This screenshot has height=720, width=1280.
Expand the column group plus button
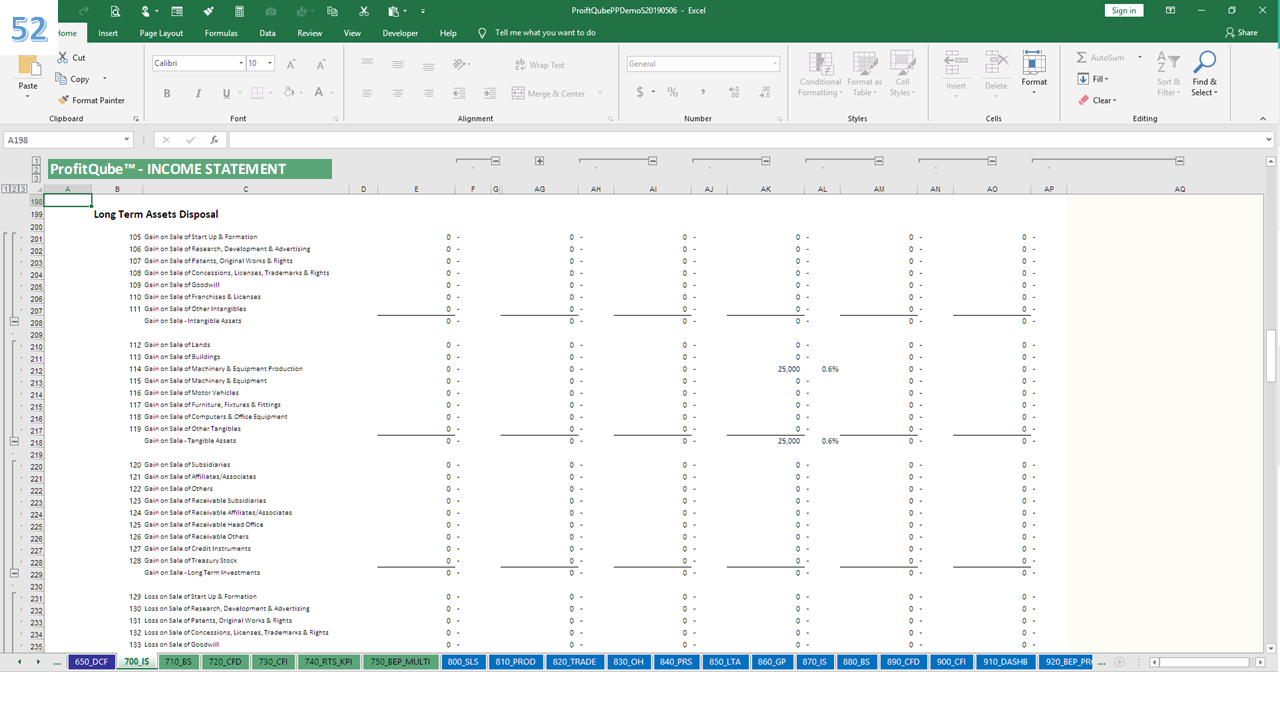coord(539,161)
